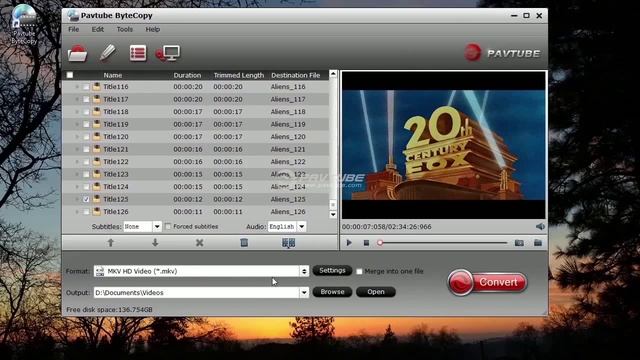Open the Tools menu
The height and width of the screenshot is (360, 640).
click(124, 29)
